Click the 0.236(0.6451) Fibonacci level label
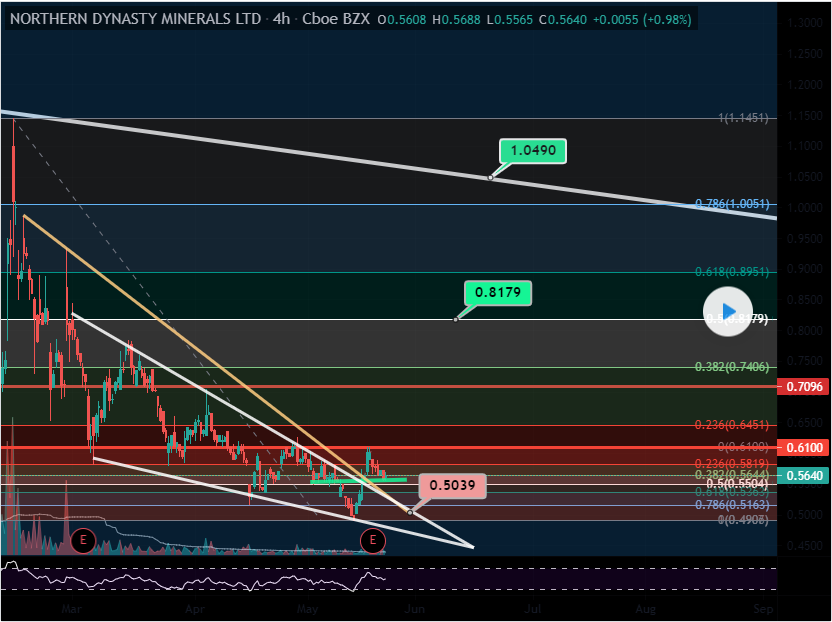This screenshot has height=622, width=832. coord(732,425)
